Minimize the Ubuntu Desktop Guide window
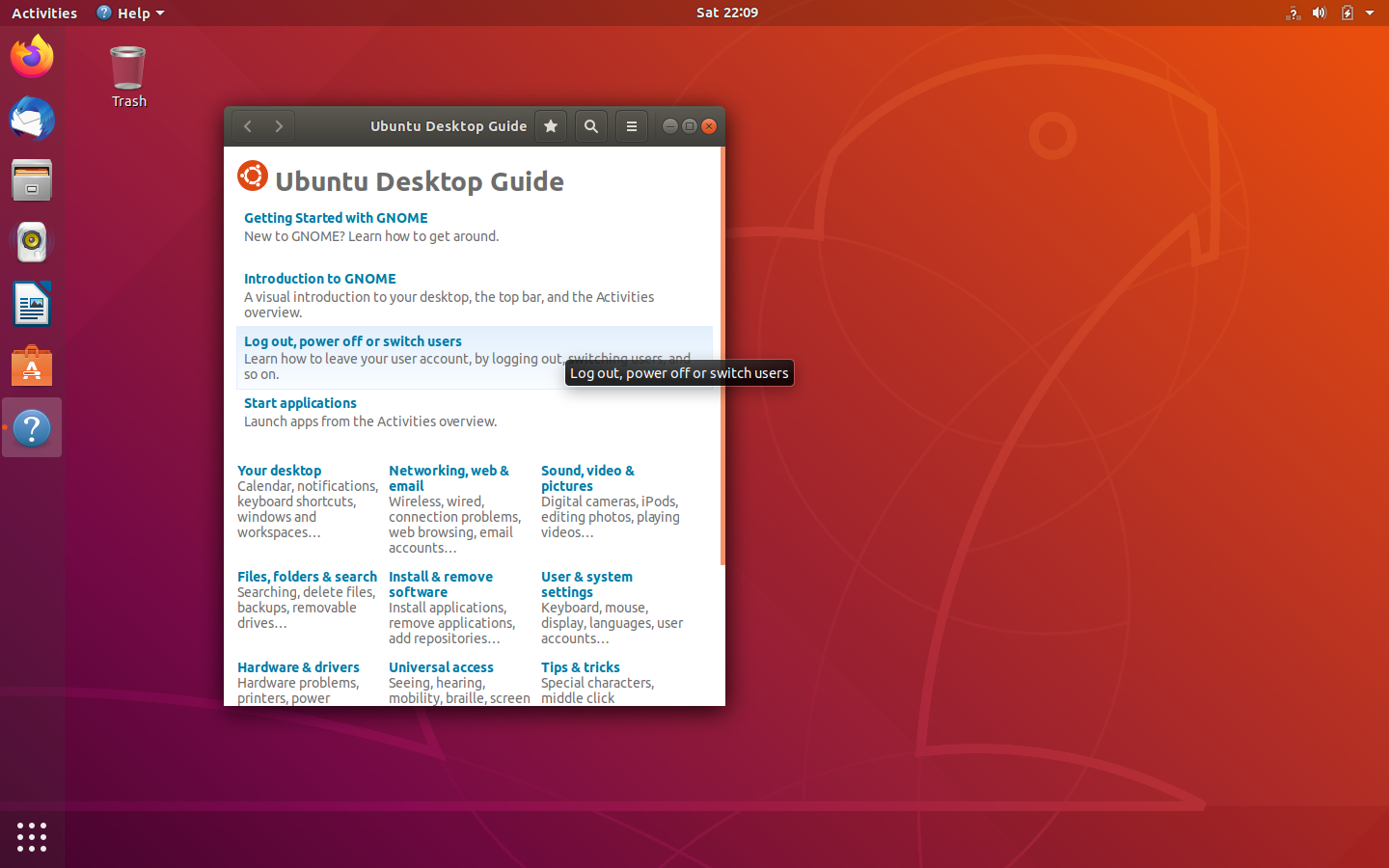1389x868 pixels. click(670, 126)
